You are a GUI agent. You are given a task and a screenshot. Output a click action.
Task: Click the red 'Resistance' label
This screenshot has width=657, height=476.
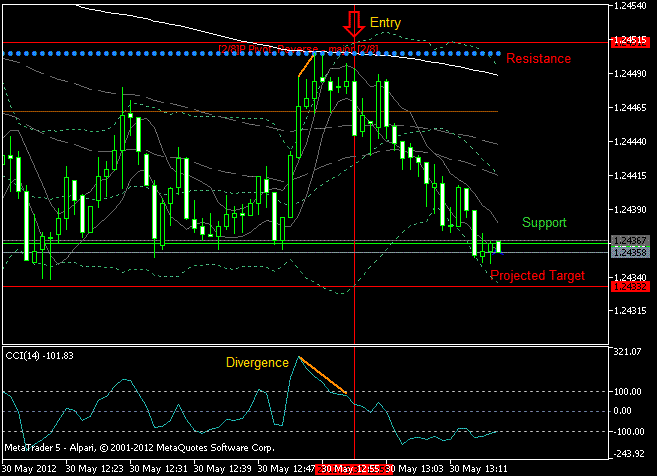click(x=538, y=58)
